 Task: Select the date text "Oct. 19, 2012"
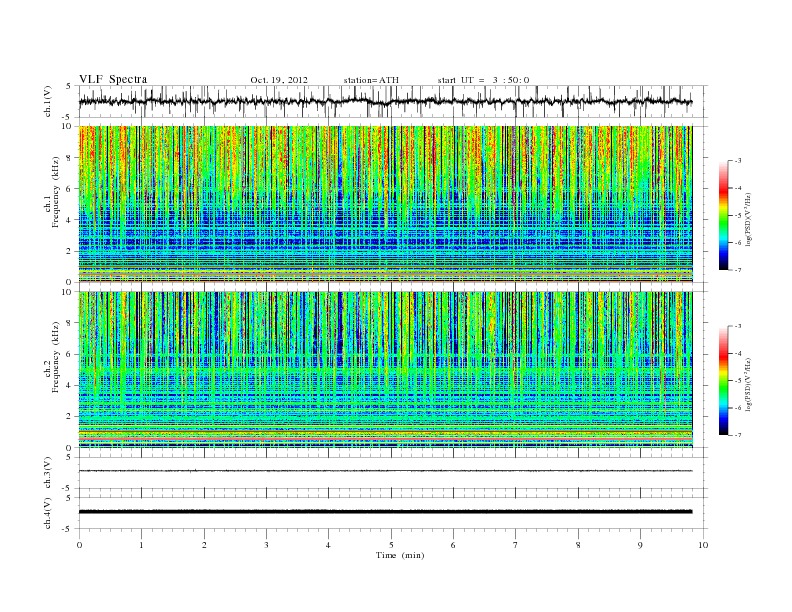click(279, 80)
